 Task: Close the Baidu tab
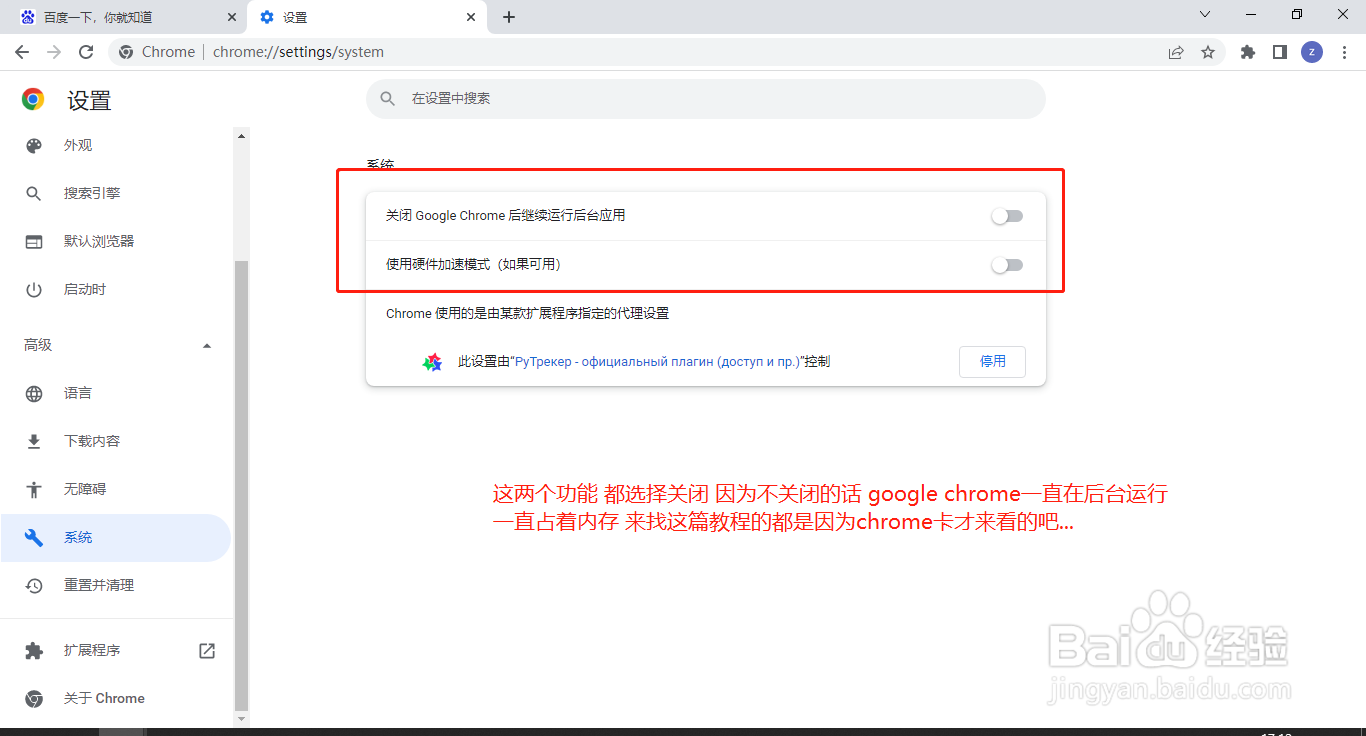[232, 17]
